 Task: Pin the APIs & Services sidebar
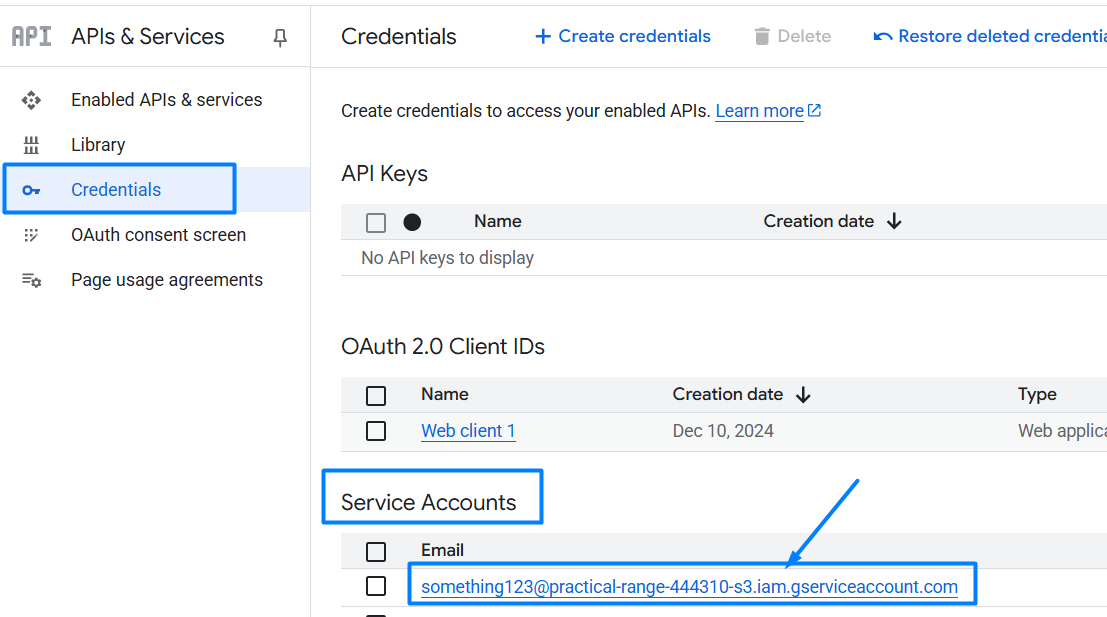pyautogui.click(x=280, y=37)
